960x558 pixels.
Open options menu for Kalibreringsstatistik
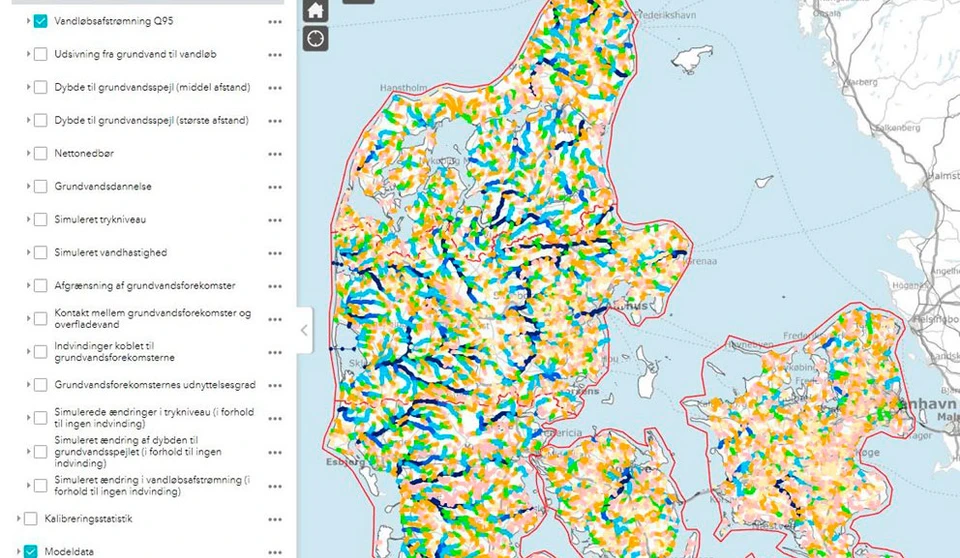[275, 519]
